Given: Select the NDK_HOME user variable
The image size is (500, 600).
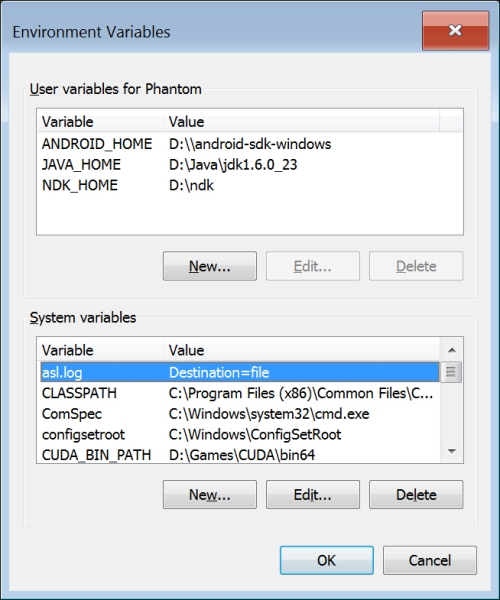Looking at the screenshot, I should [250, 185].
